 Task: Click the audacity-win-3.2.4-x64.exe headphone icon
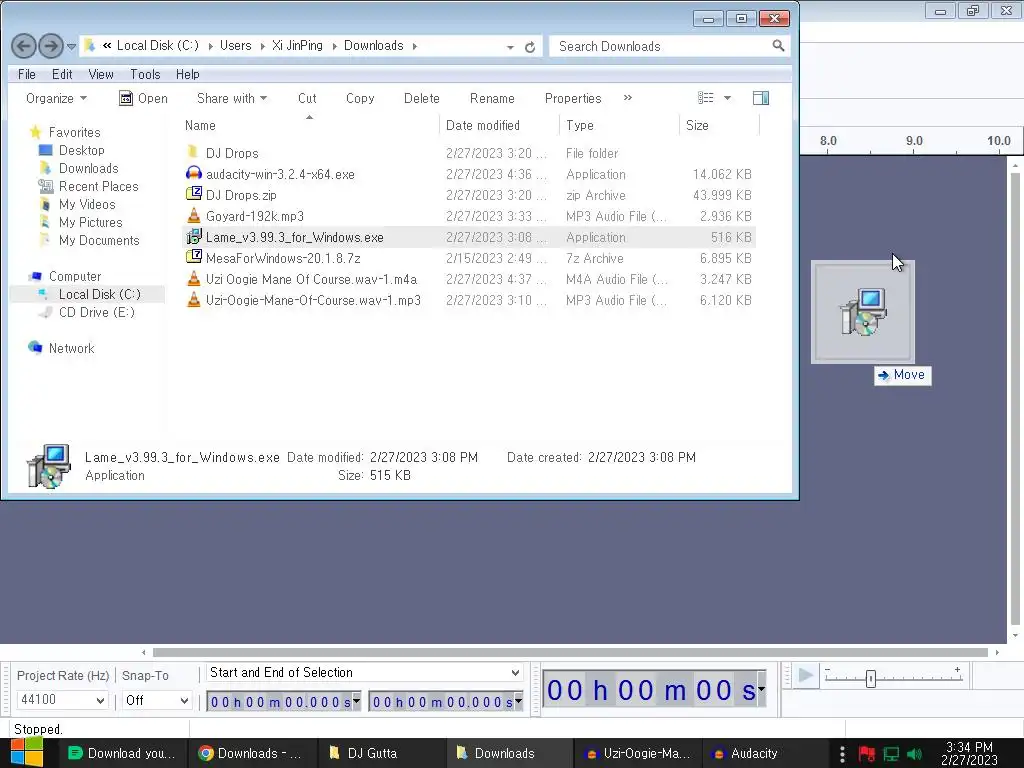(193, 174)
